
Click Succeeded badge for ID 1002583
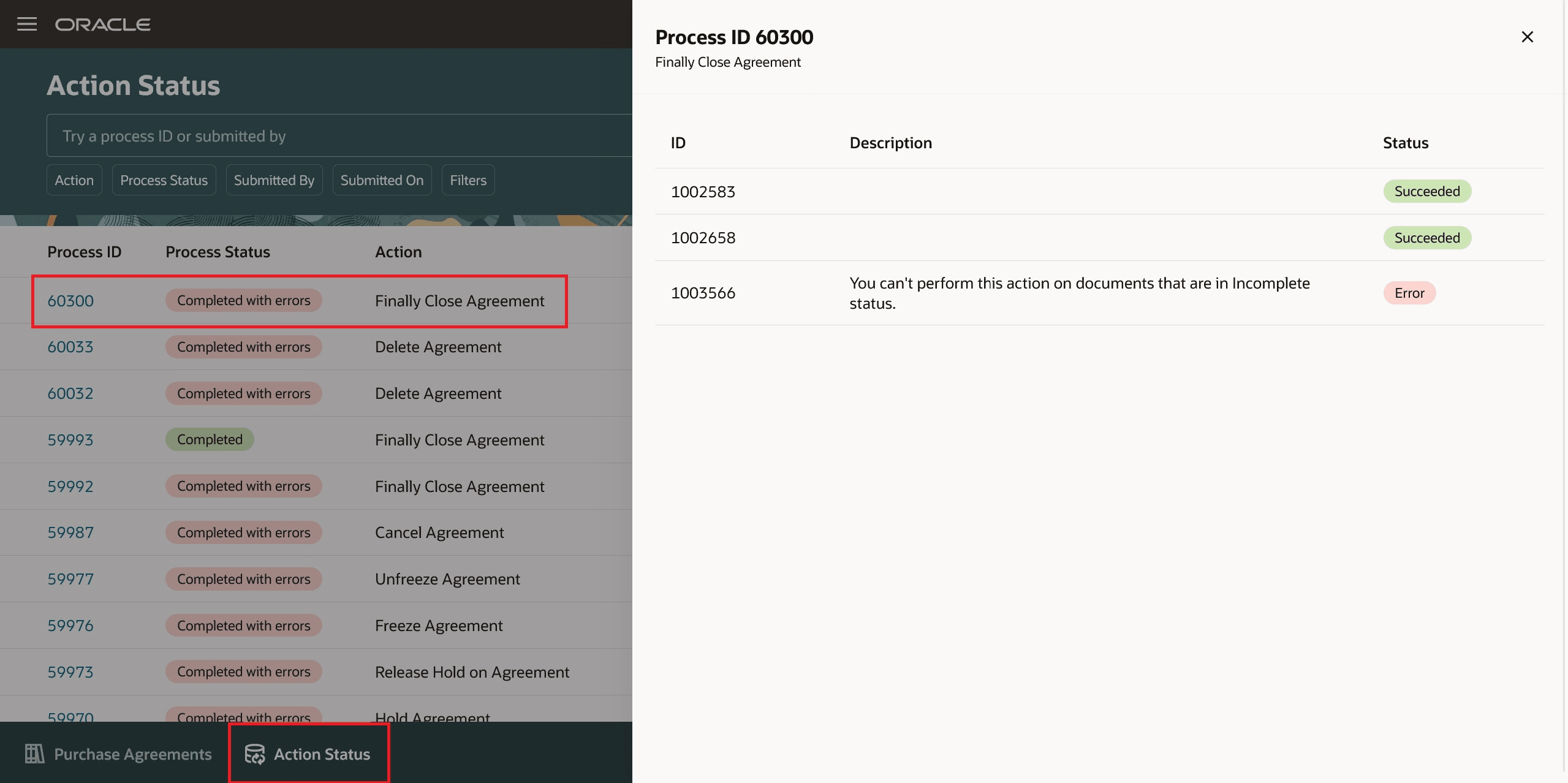[x=1426, y=192]
